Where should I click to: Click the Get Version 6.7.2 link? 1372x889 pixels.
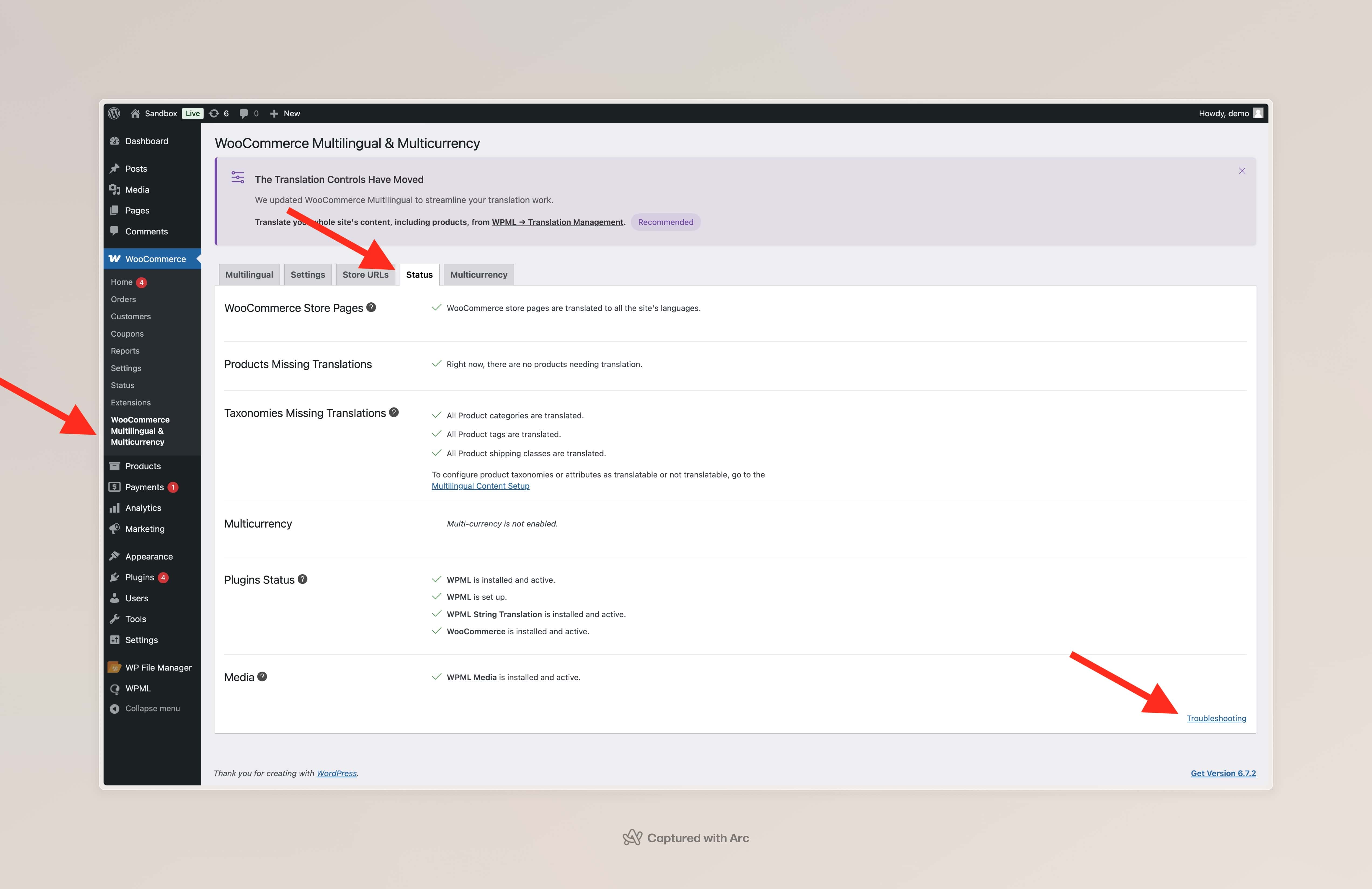click(x=1223, y=773)
